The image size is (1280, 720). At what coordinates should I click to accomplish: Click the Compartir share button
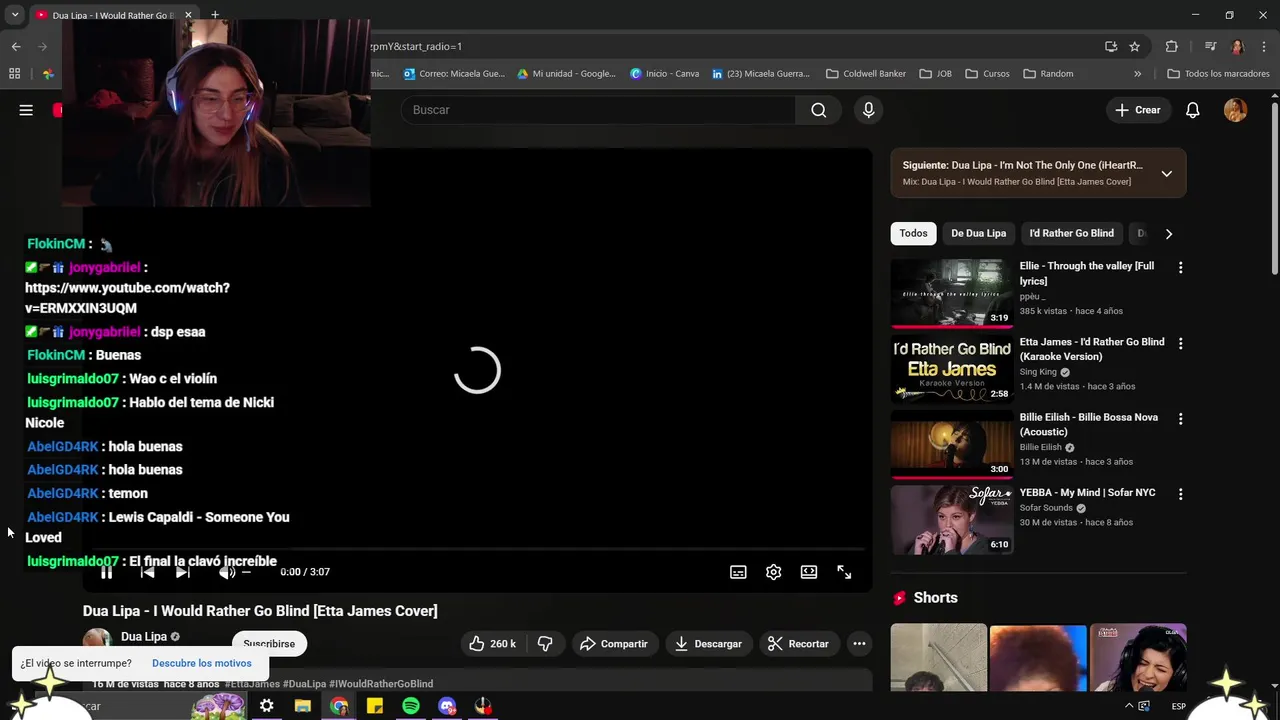pyautogui.click(x=613, y=644)
